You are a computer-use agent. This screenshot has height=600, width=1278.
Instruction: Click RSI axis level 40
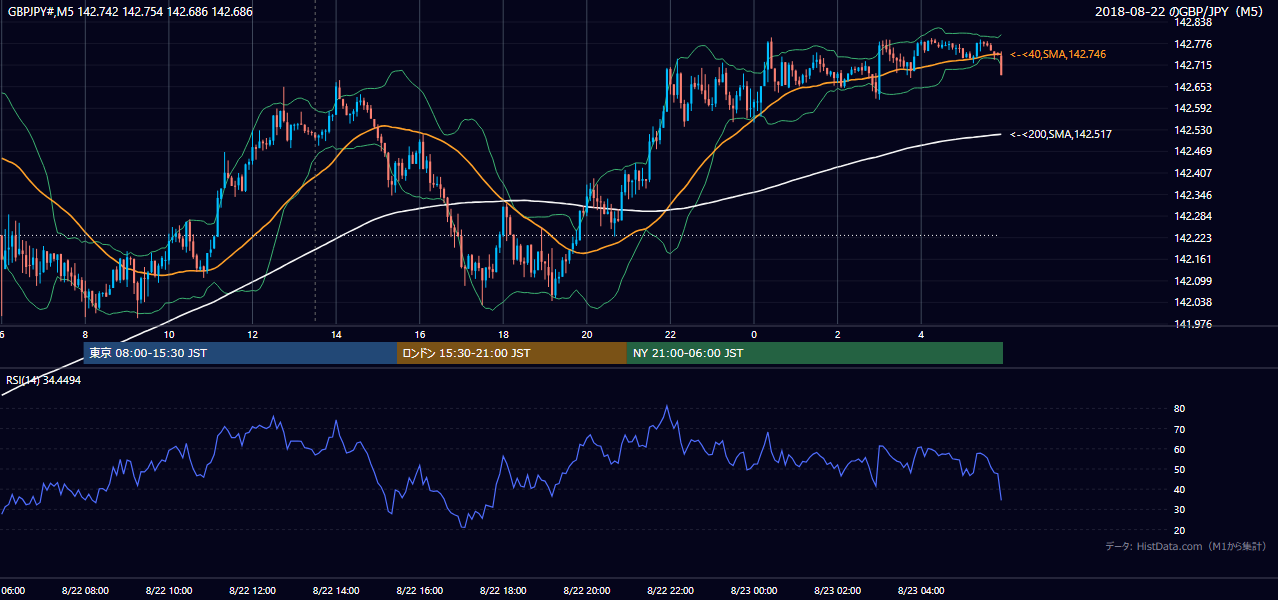pos(1180,490)
